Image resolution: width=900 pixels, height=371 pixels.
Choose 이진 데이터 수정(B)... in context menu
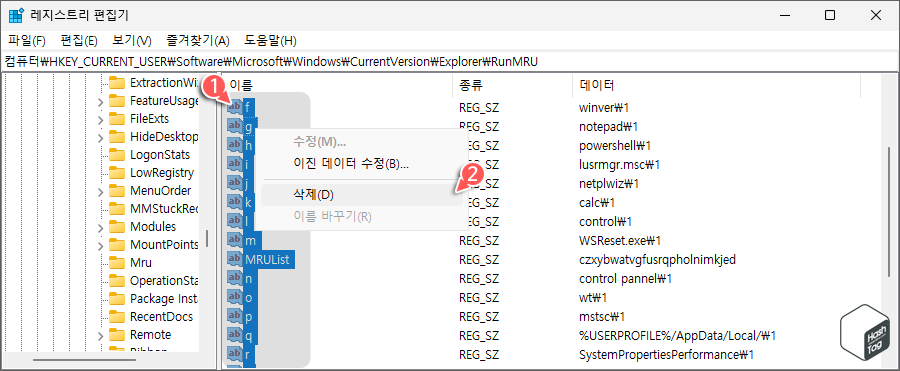tap(362, 164)
